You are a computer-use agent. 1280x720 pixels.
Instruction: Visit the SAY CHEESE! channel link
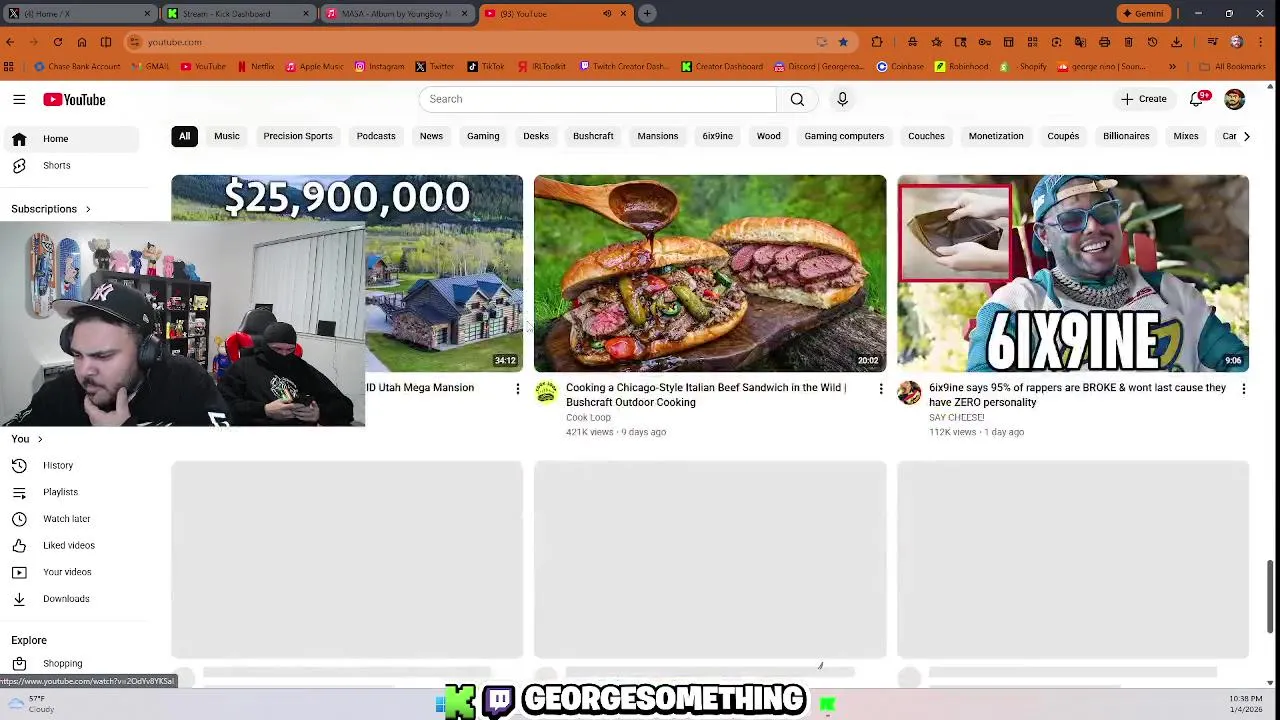pyautogui.click(x=957, y=418)
